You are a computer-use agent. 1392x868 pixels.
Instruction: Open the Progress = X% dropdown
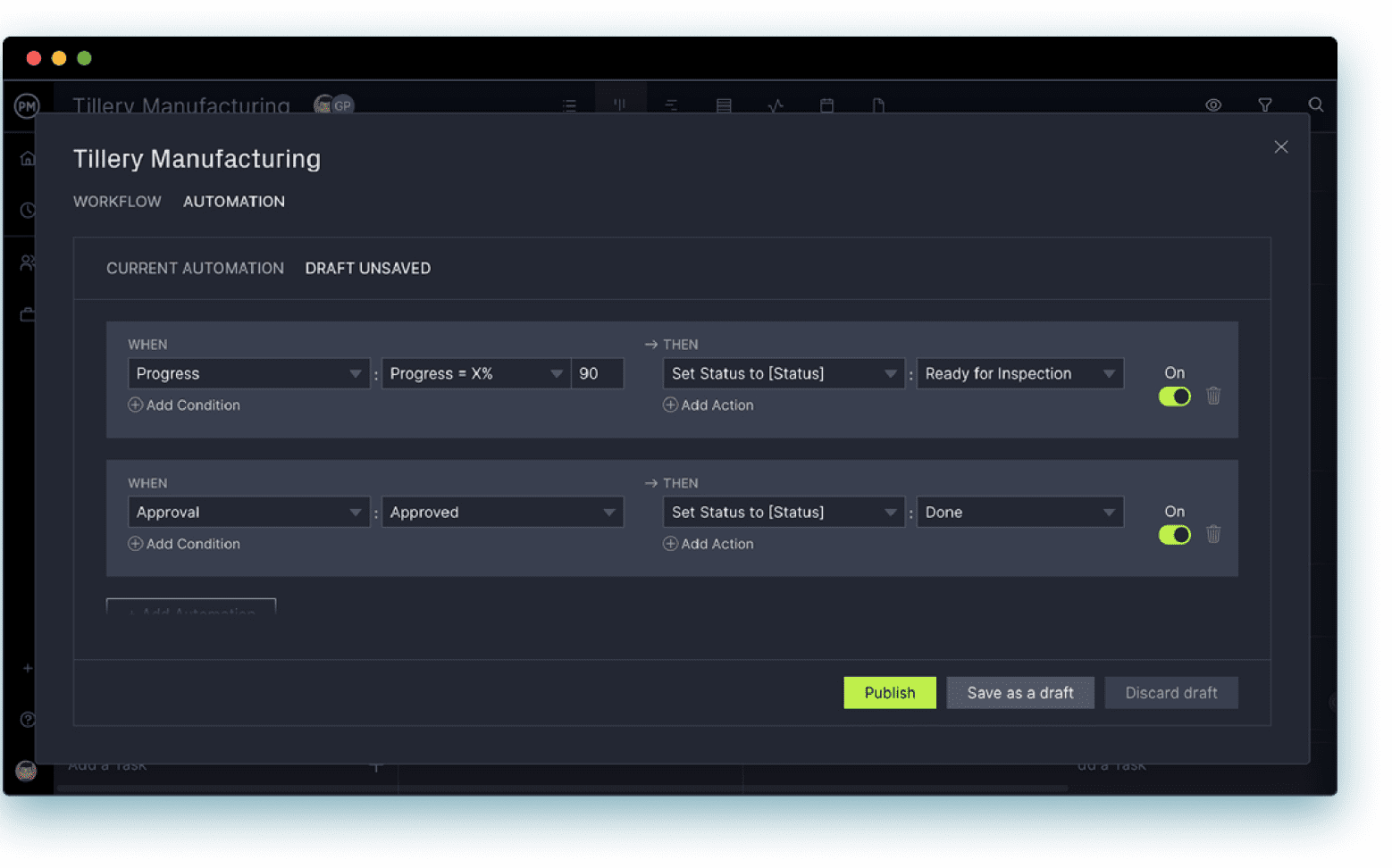(474, 373)
